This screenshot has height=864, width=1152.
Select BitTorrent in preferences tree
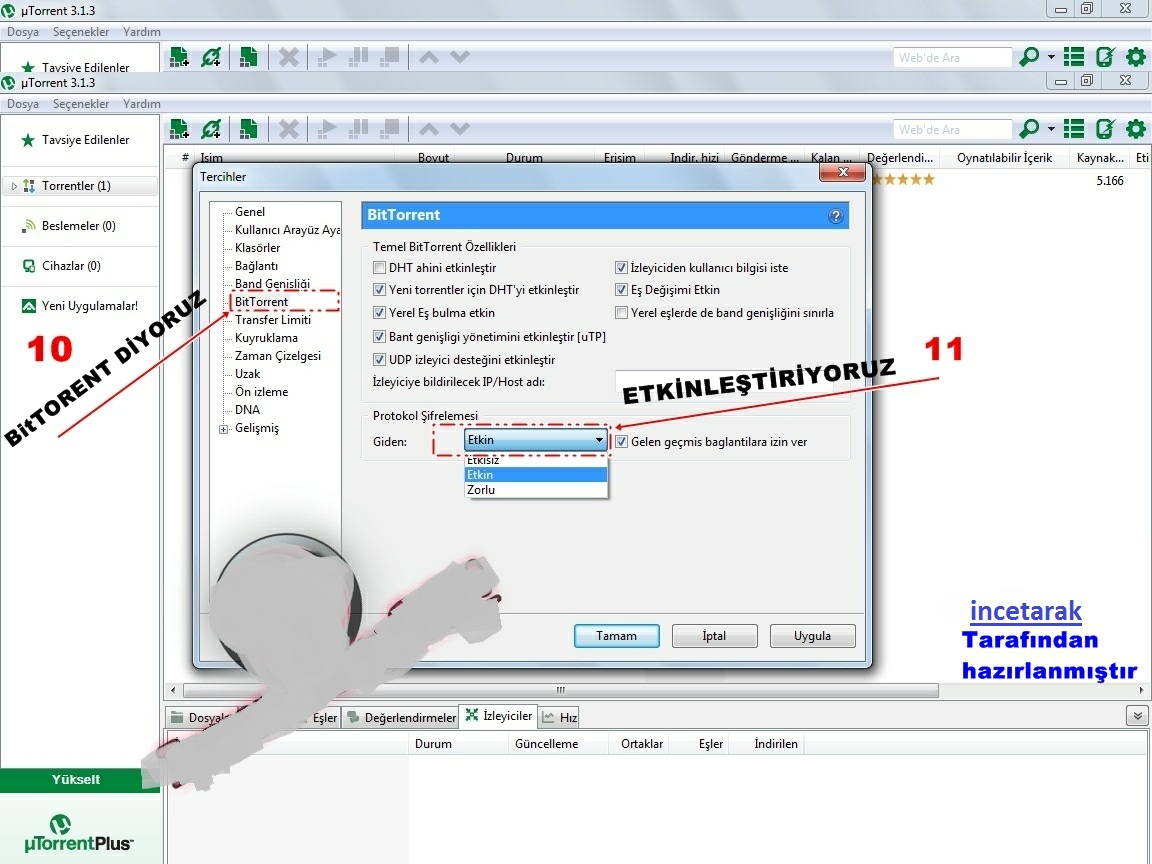[x=262, y=301]
